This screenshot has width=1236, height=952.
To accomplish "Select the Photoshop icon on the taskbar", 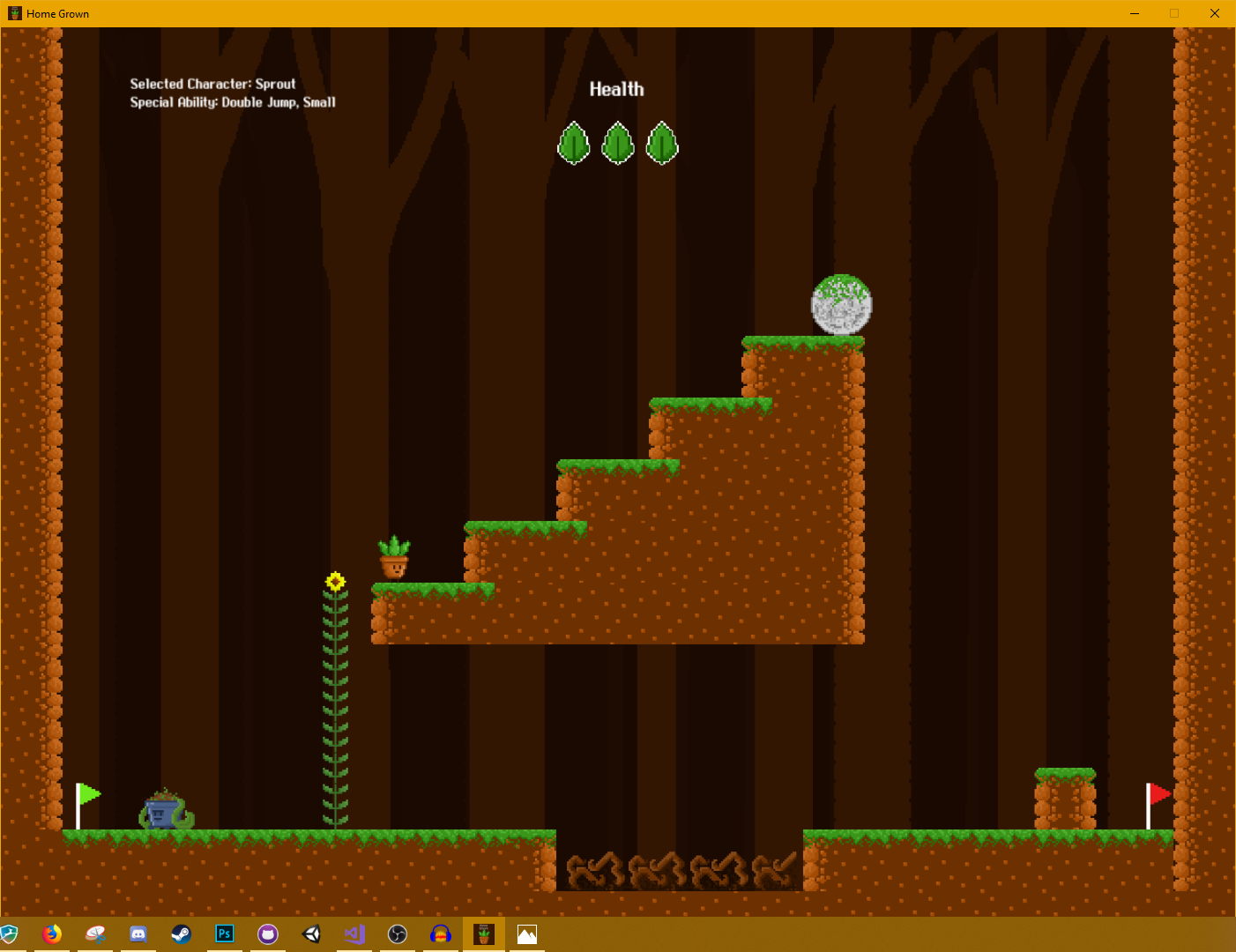I will (225, 934).
